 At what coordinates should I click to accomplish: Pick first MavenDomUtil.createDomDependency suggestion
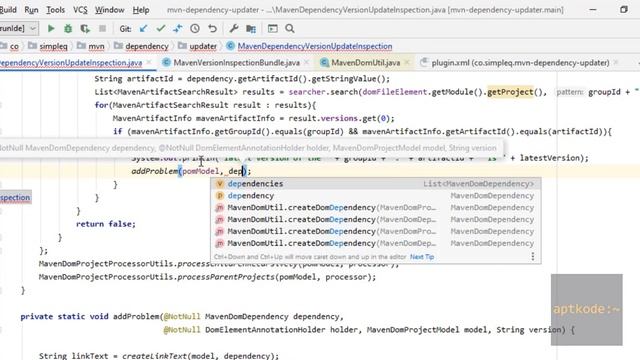tap(376, 207)
